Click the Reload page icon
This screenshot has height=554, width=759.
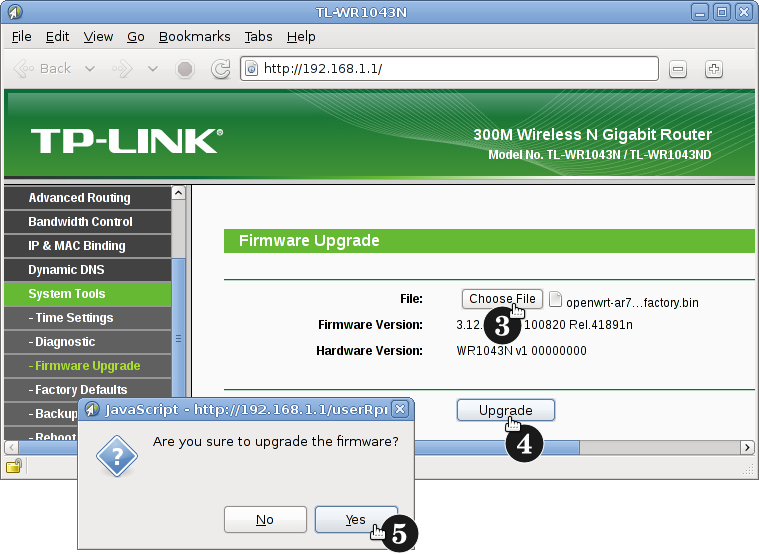(221, 69)
